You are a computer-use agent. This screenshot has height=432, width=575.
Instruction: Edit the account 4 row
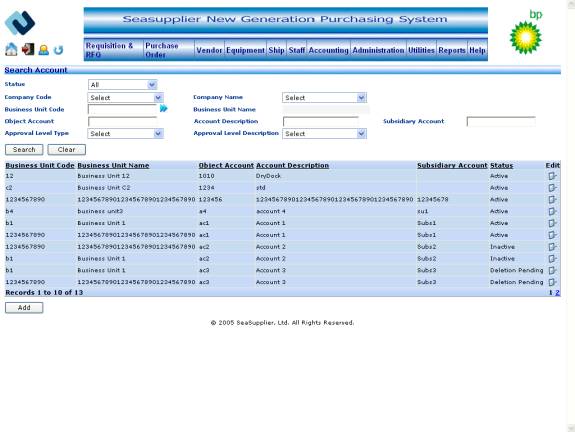pos(552,212)
